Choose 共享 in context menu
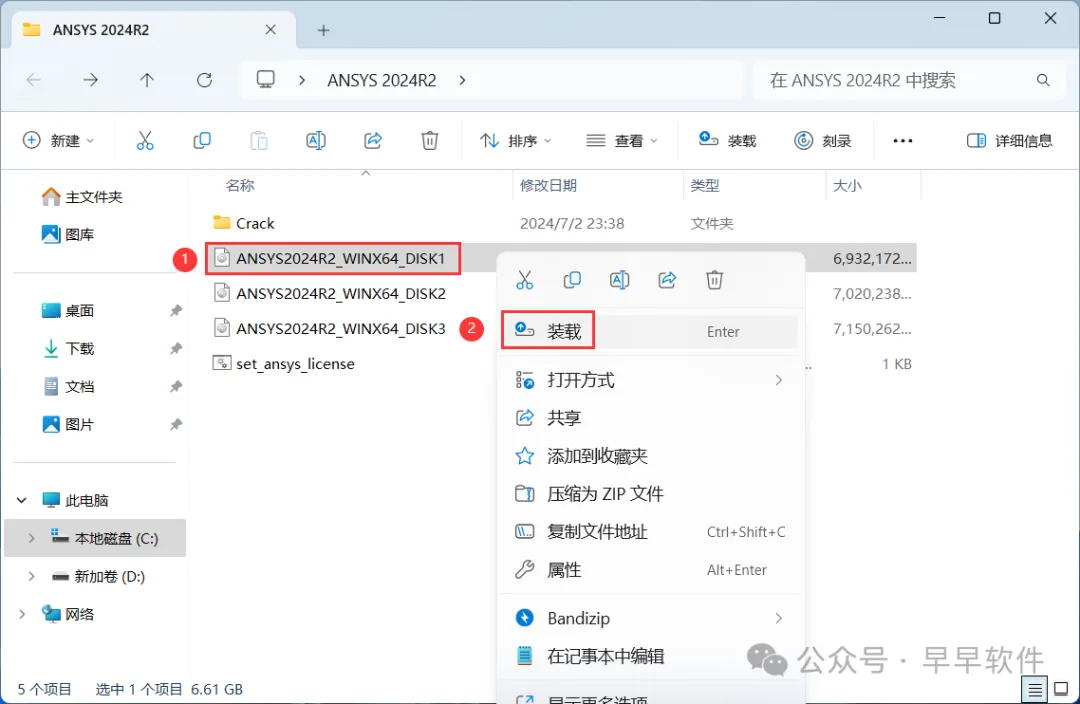1080x704 pixels. coord(650,418)
